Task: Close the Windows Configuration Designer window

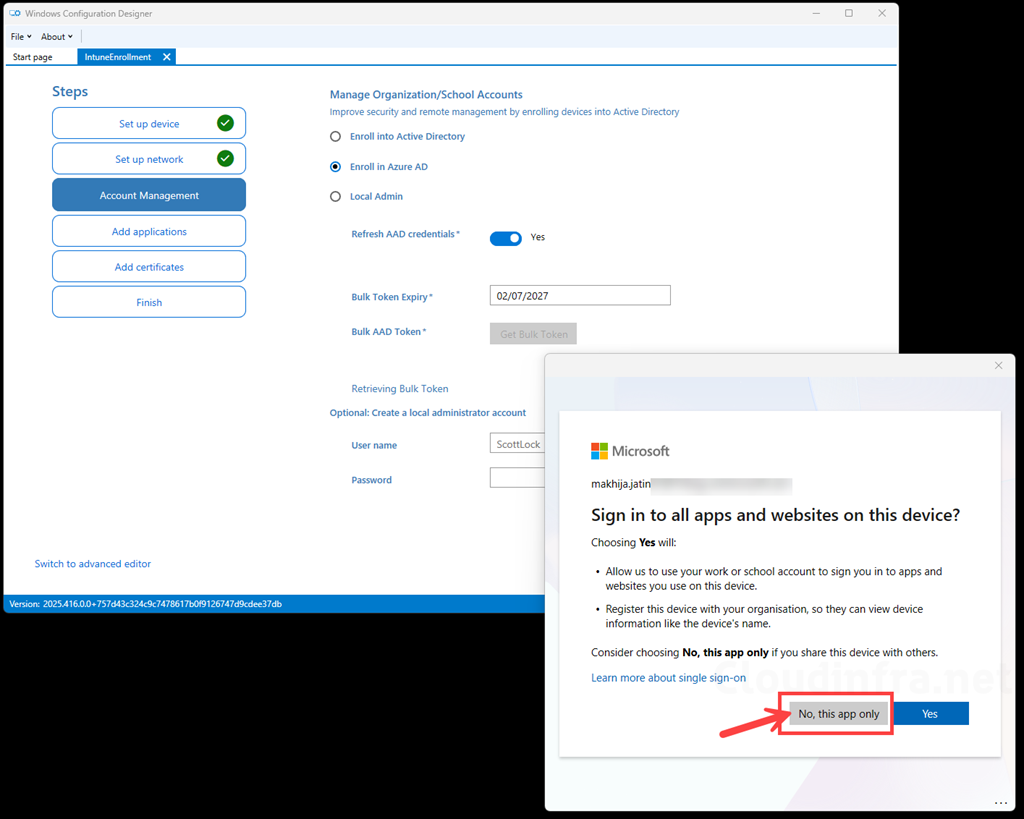Action: tap(882, 13)
